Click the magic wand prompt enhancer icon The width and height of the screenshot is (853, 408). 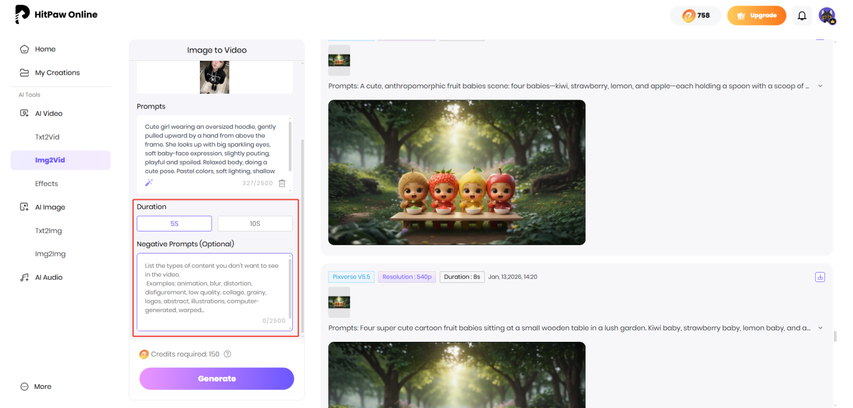pos(149,183)
